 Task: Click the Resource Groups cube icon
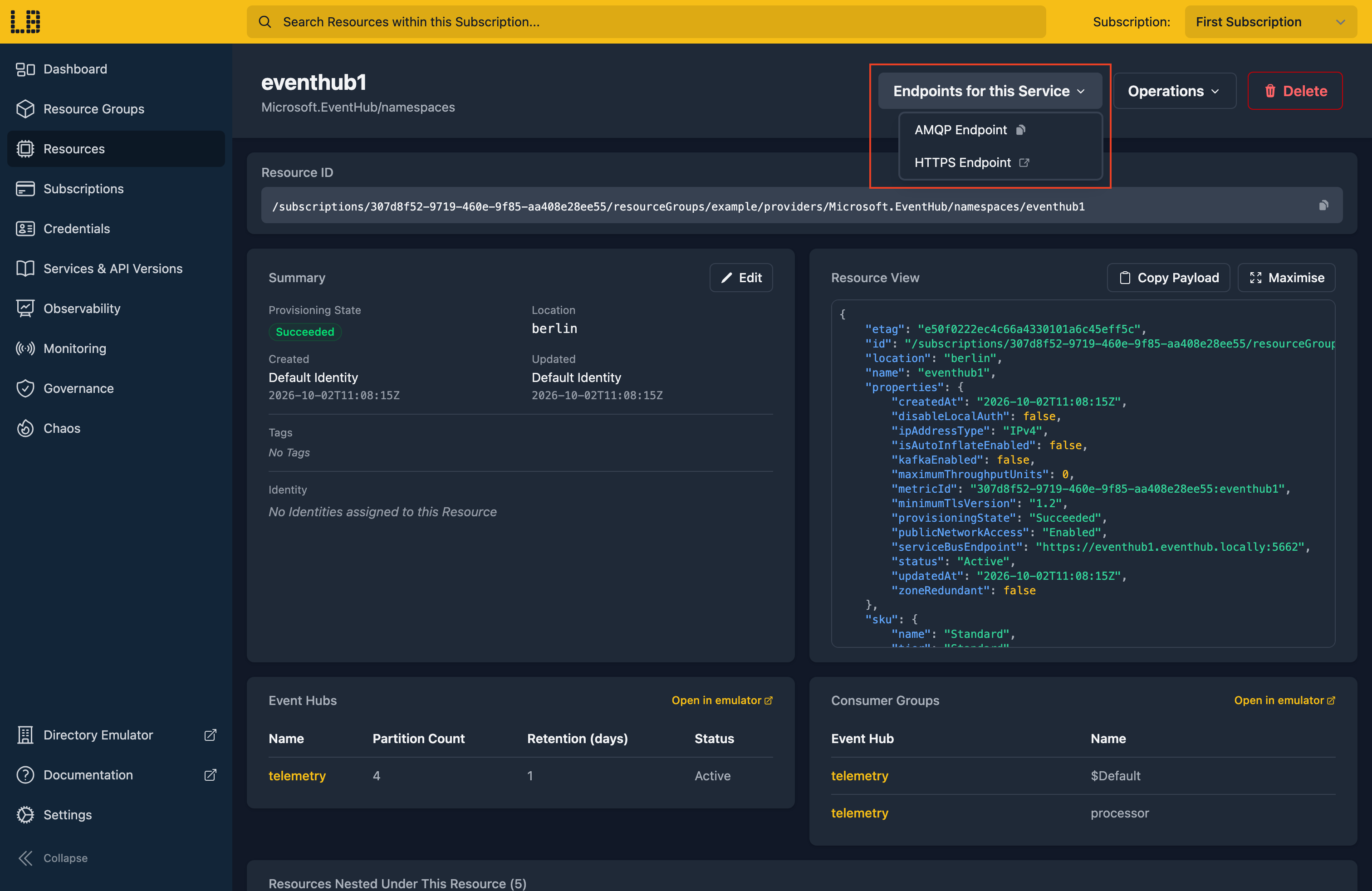pyautogui.click(x=25, y=109)
